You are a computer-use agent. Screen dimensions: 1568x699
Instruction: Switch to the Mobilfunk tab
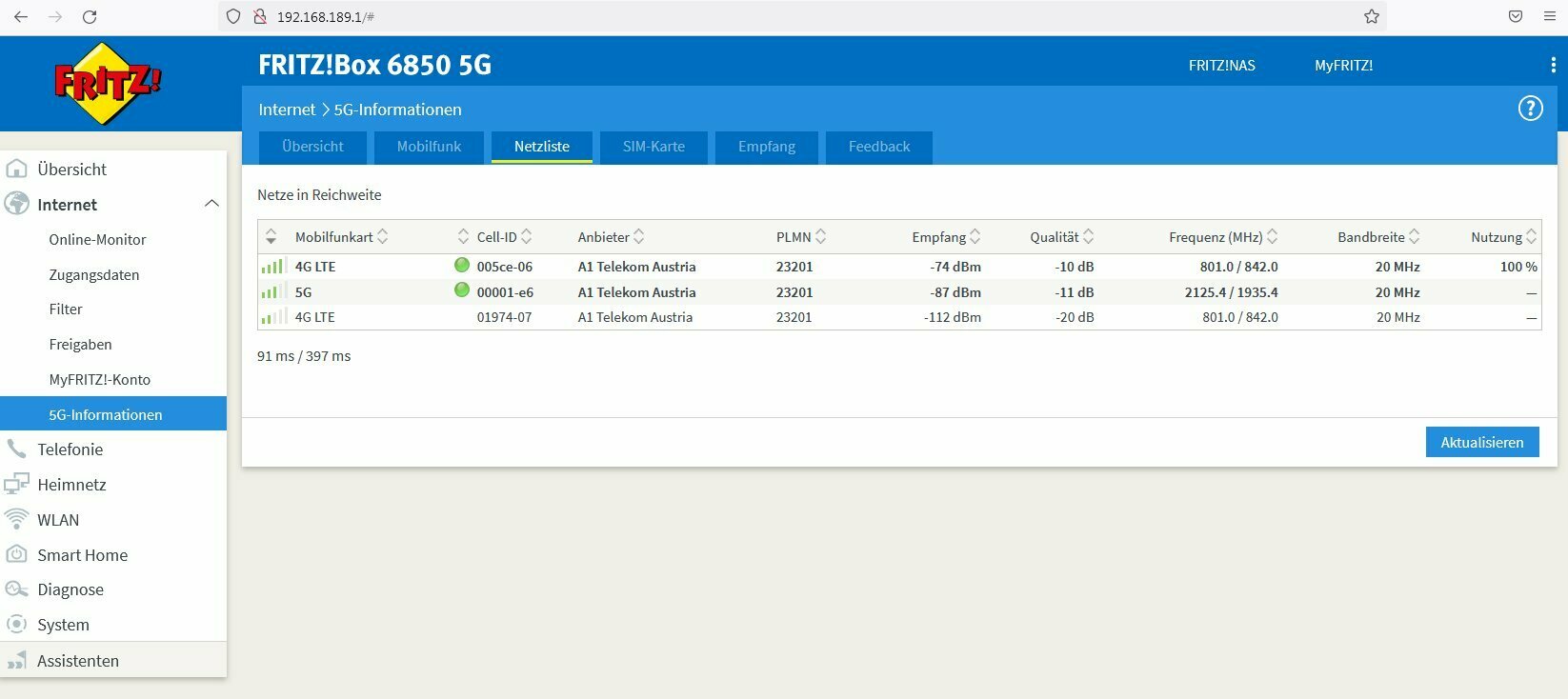(x=429, y=147)
